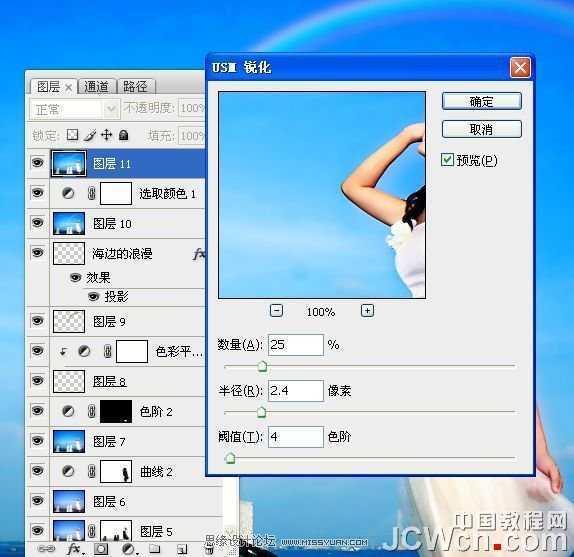Image resolution: width=574 pixels, height=557 pixels.
Task: Click the lock transparent pixels icon
Action: tap(72, 135)
